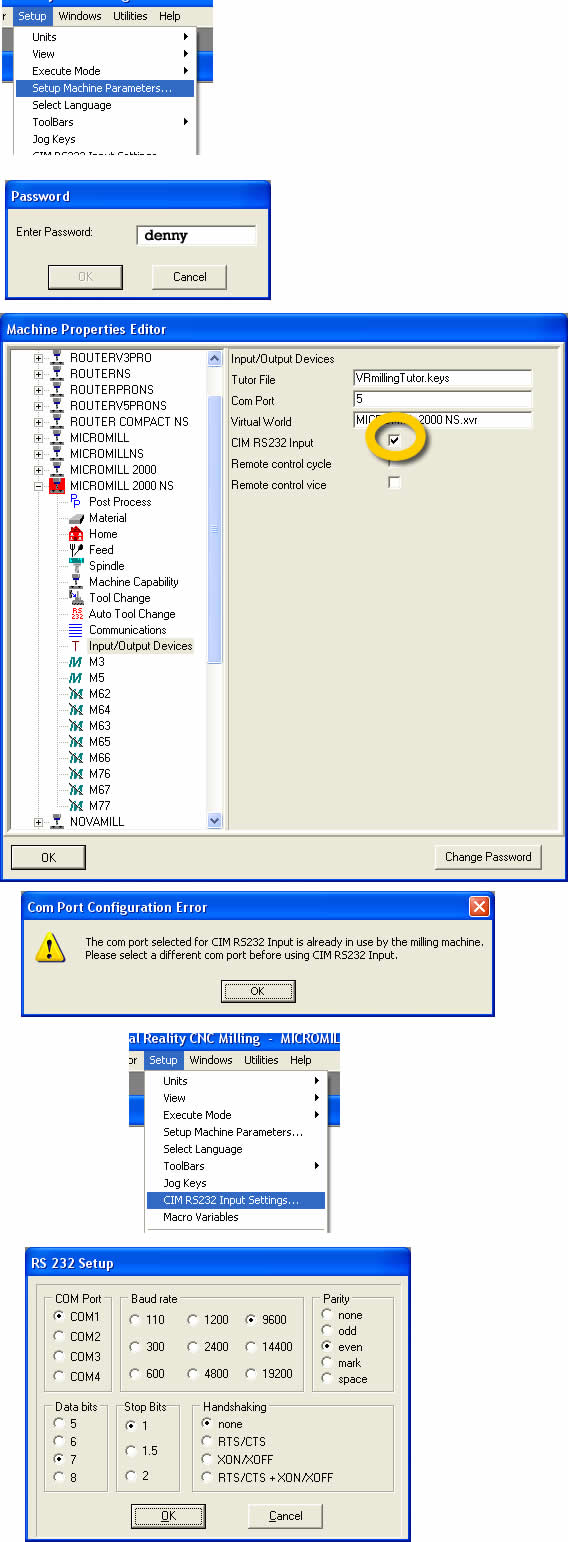Expand the MICROMILL tree node

[x=39, y=438]
